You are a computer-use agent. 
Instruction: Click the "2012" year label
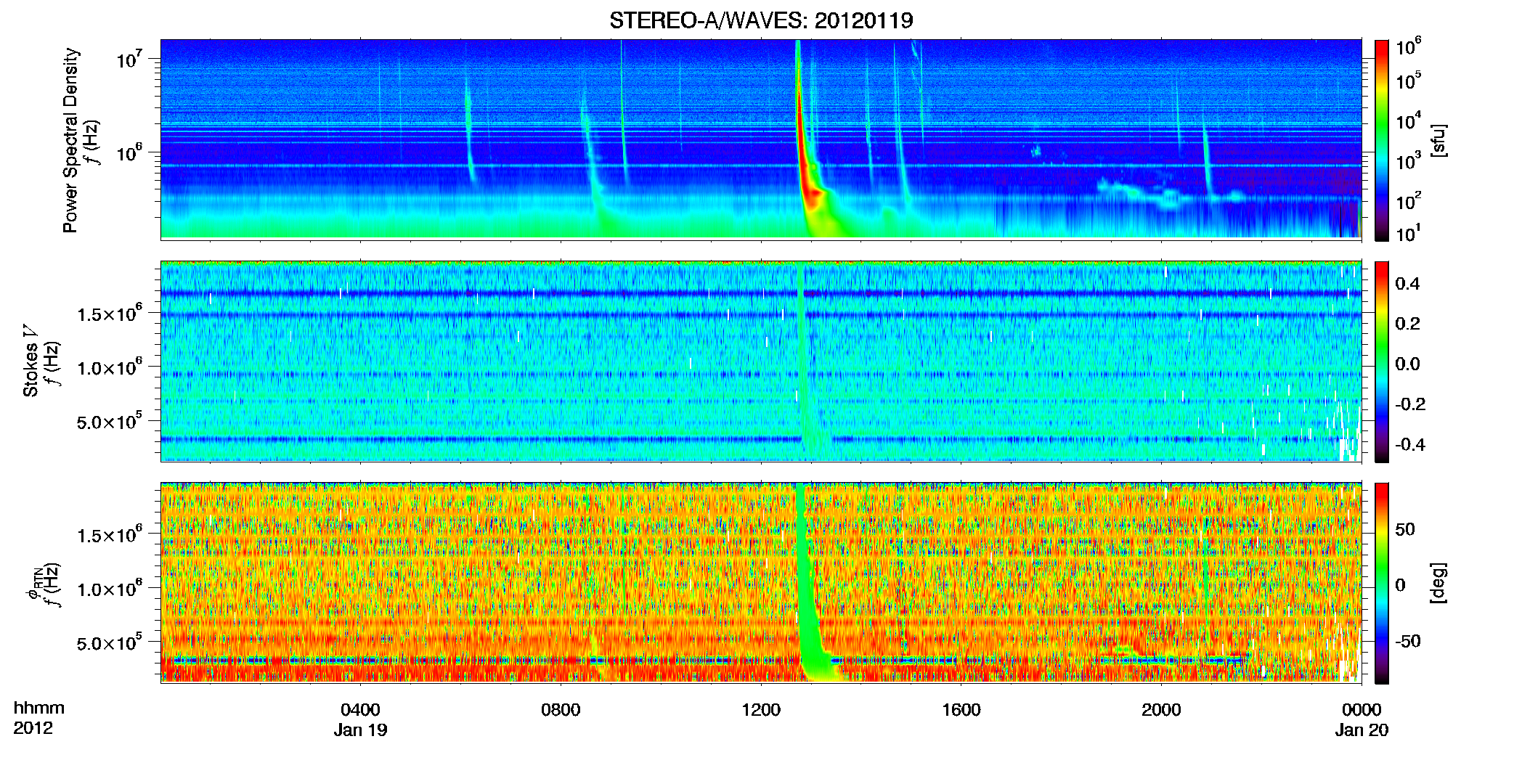point(33,727)
